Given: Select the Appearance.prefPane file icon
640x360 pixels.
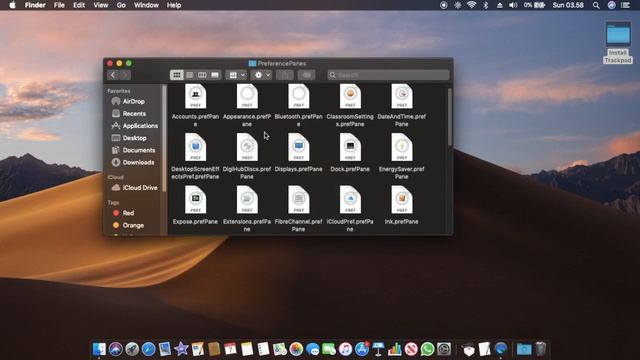Looking at the screenshot, I should click(x=247, y=96).
